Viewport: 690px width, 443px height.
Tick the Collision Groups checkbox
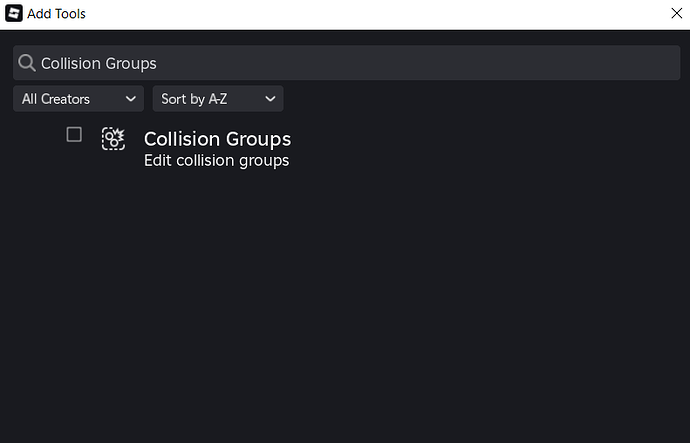tap(74, 135)
